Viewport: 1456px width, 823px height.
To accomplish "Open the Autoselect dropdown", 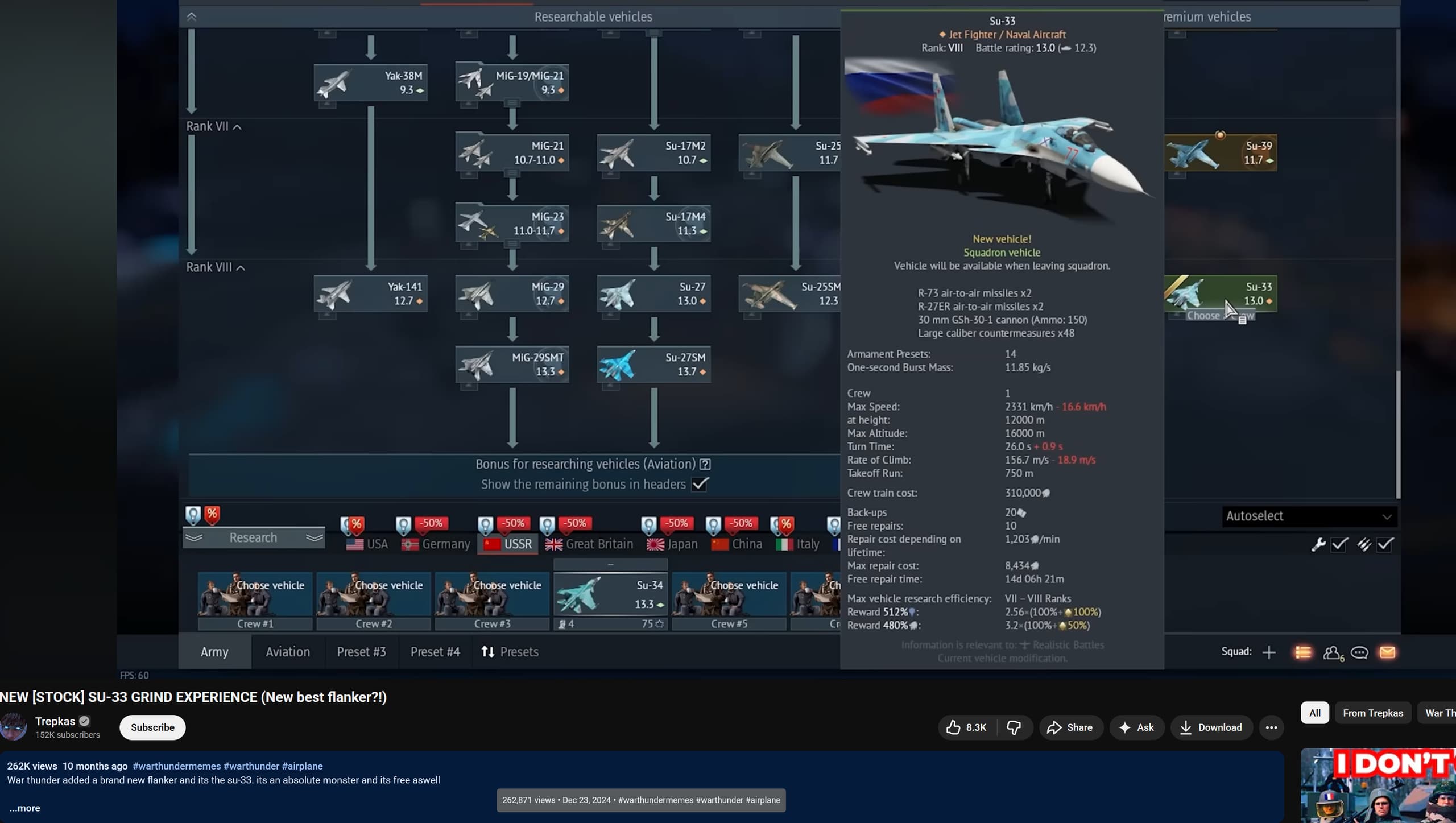I will point(1309,516).
